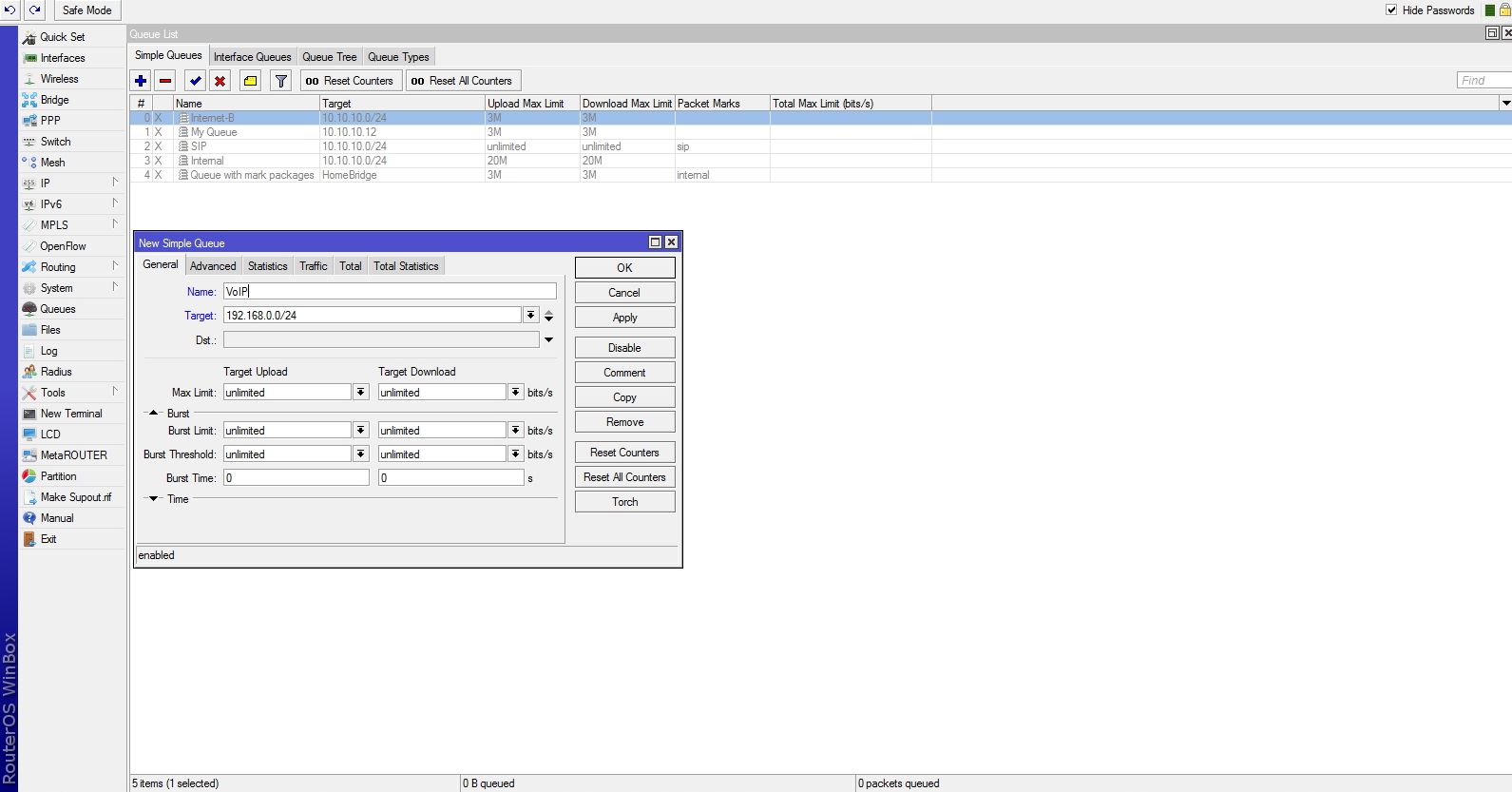
Task: Open the Target Upload Max Limit dropdown
Action: 361,393
